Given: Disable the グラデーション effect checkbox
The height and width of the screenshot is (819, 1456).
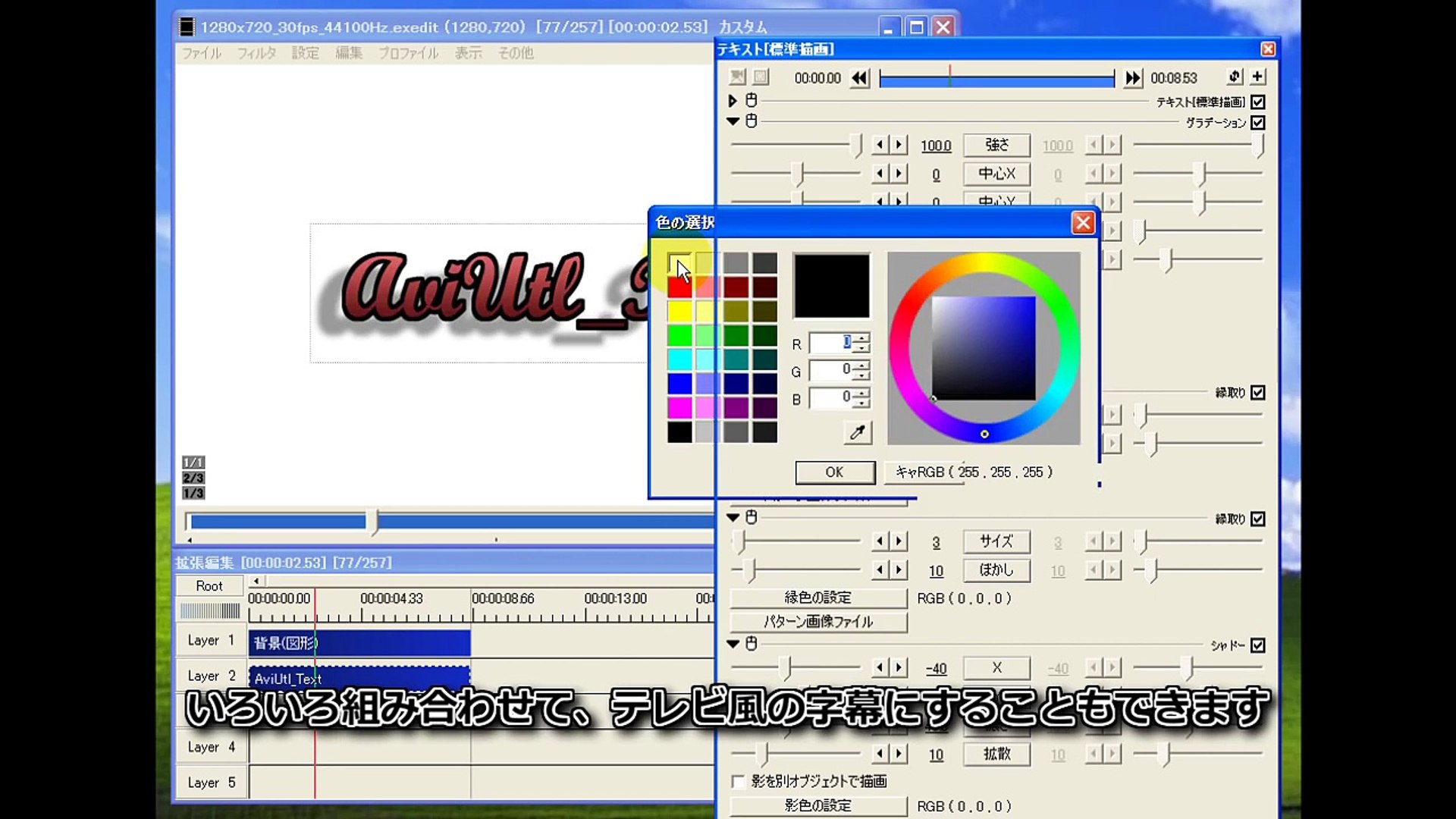Looking at the screenshot, I should point(1258,122).
